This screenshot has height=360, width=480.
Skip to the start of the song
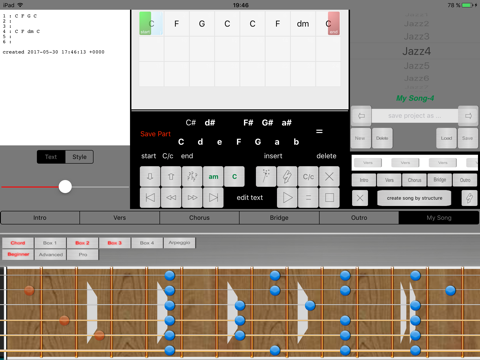[150, 198]
